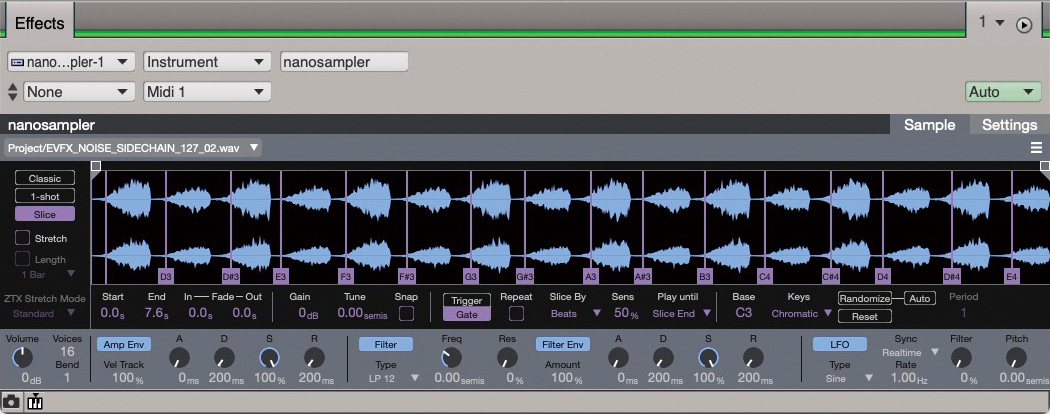
Task: Select Gate mode
Action: [x=467, y=314]
